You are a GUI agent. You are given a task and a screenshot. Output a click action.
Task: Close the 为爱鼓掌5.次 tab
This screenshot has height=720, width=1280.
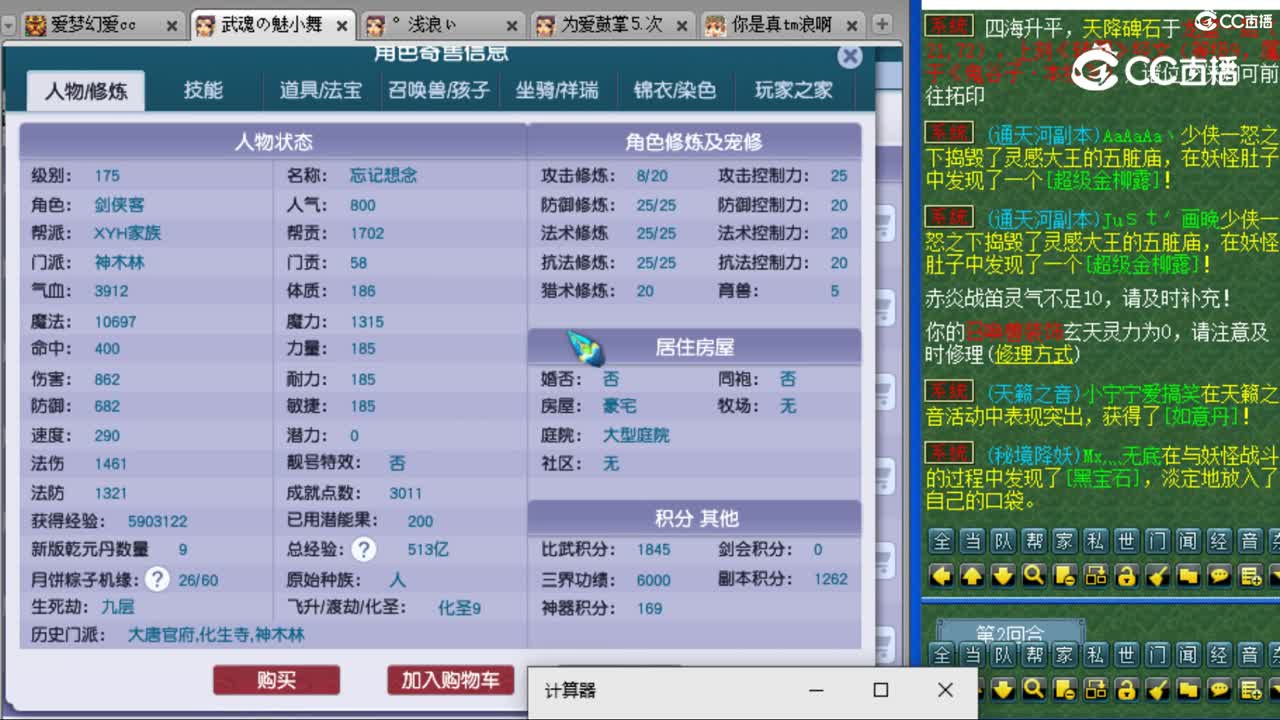point(682,27)
